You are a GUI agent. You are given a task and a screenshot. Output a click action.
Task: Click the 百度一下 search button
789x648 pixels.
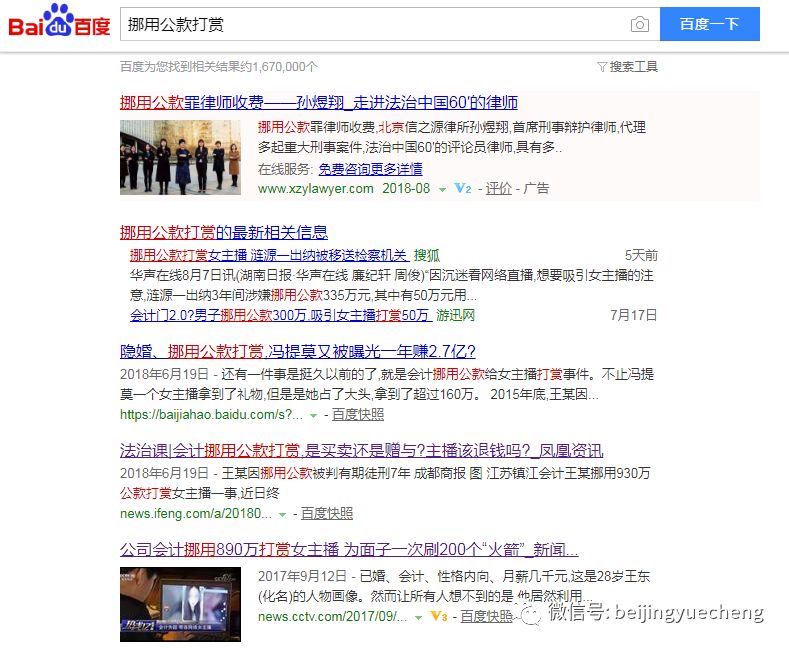click(x=709, y=24)
